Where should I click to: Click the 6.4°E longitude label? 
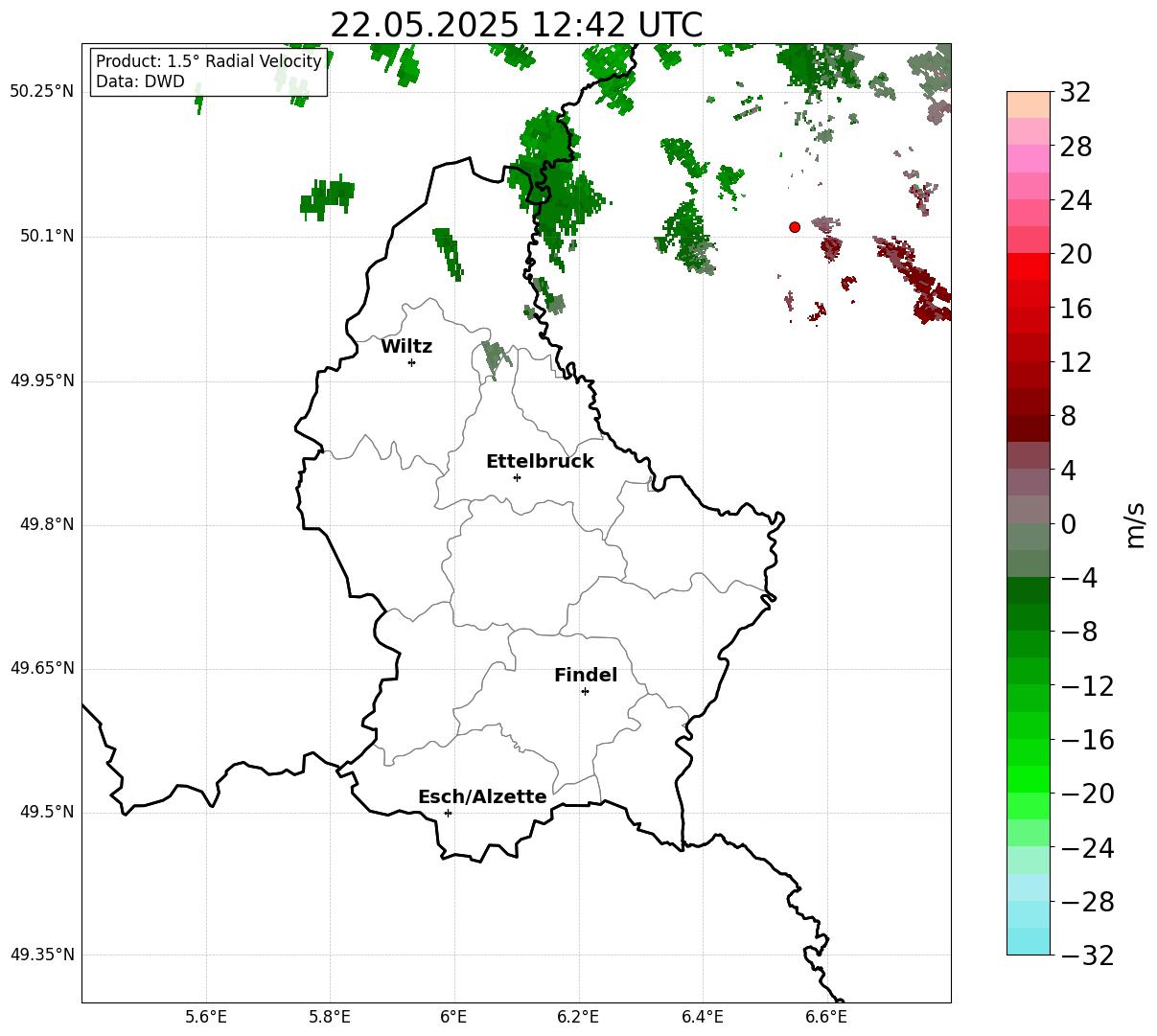click(x=703, y=1017)
